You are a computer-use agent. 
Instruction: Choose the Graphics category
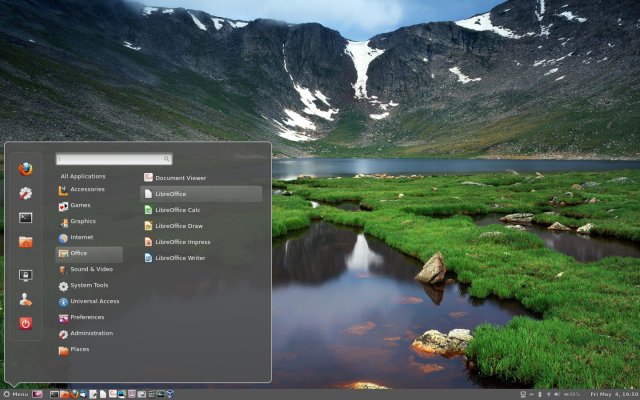tap(83, 221)
